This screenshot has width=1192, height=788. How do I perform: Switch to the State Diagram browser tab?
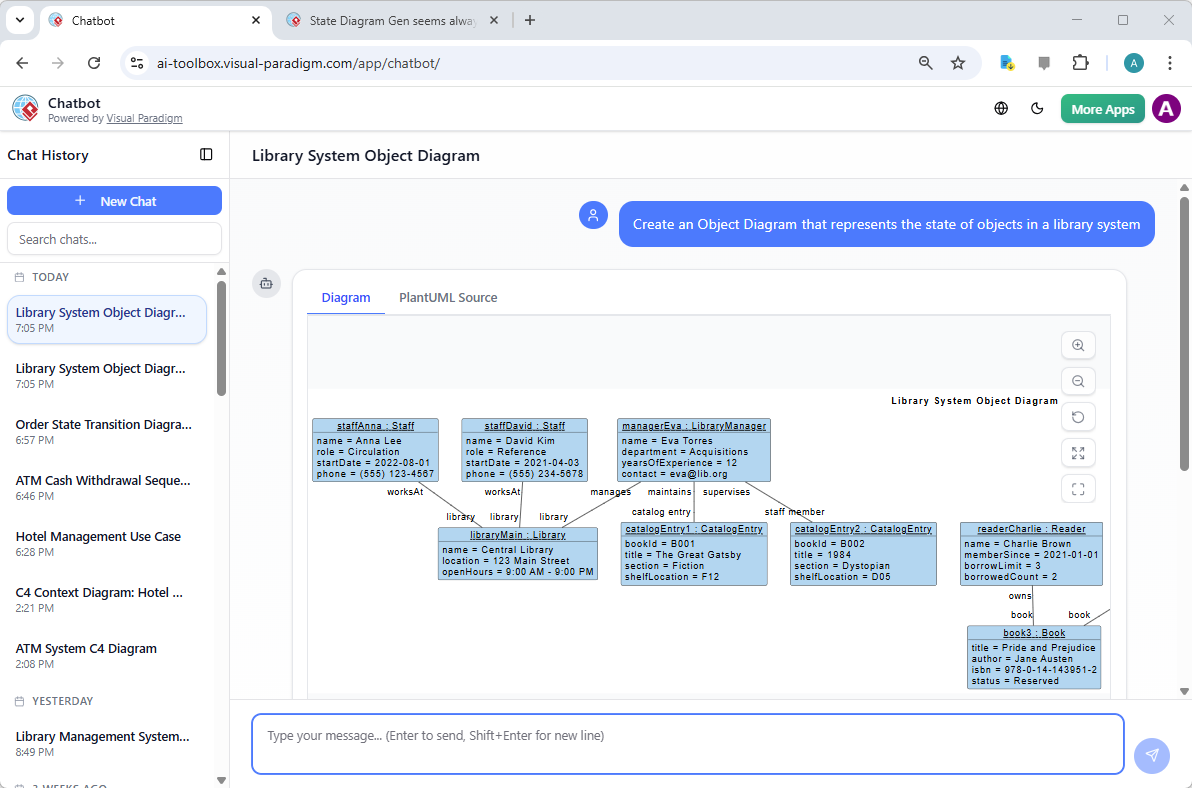coord(385,20)
